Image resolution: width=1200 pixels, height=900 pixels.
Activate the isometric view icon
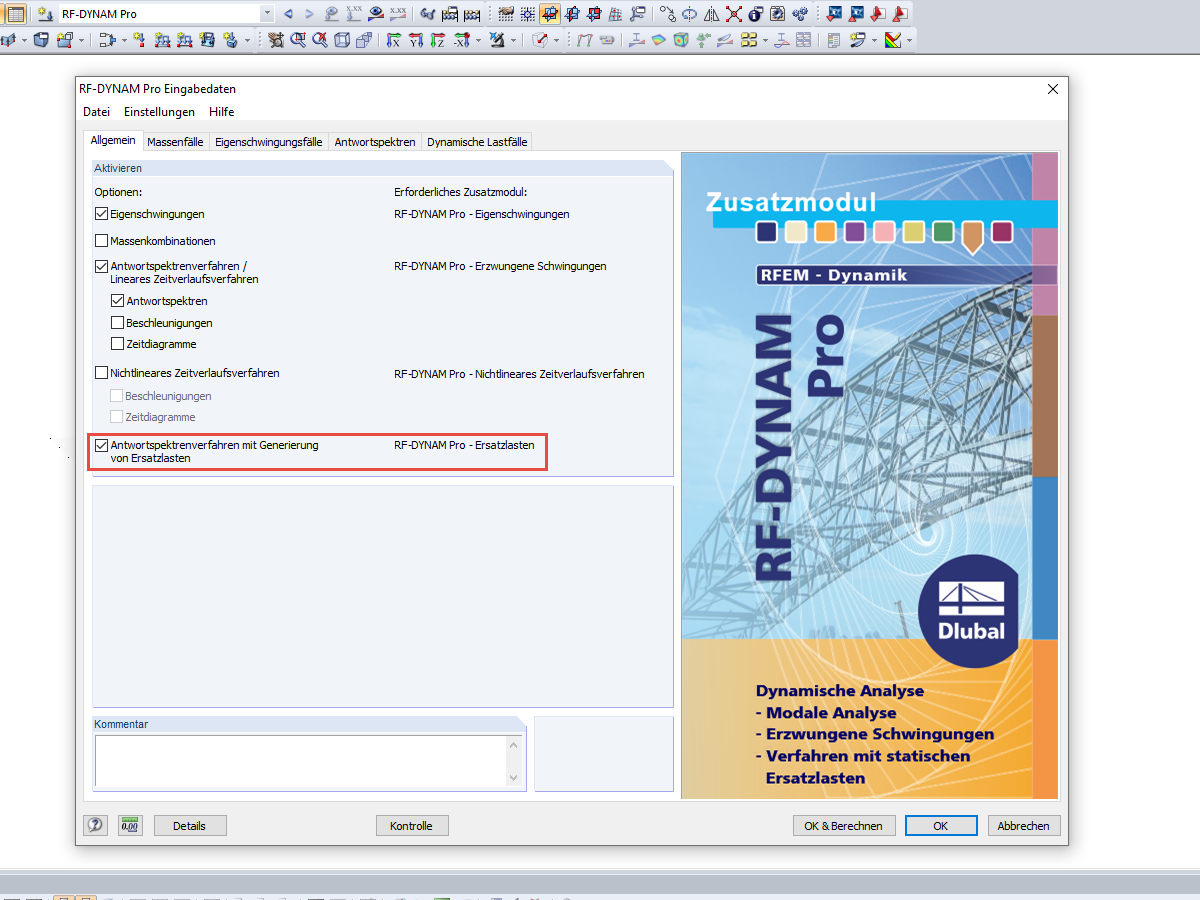click(x=341, y=41)
